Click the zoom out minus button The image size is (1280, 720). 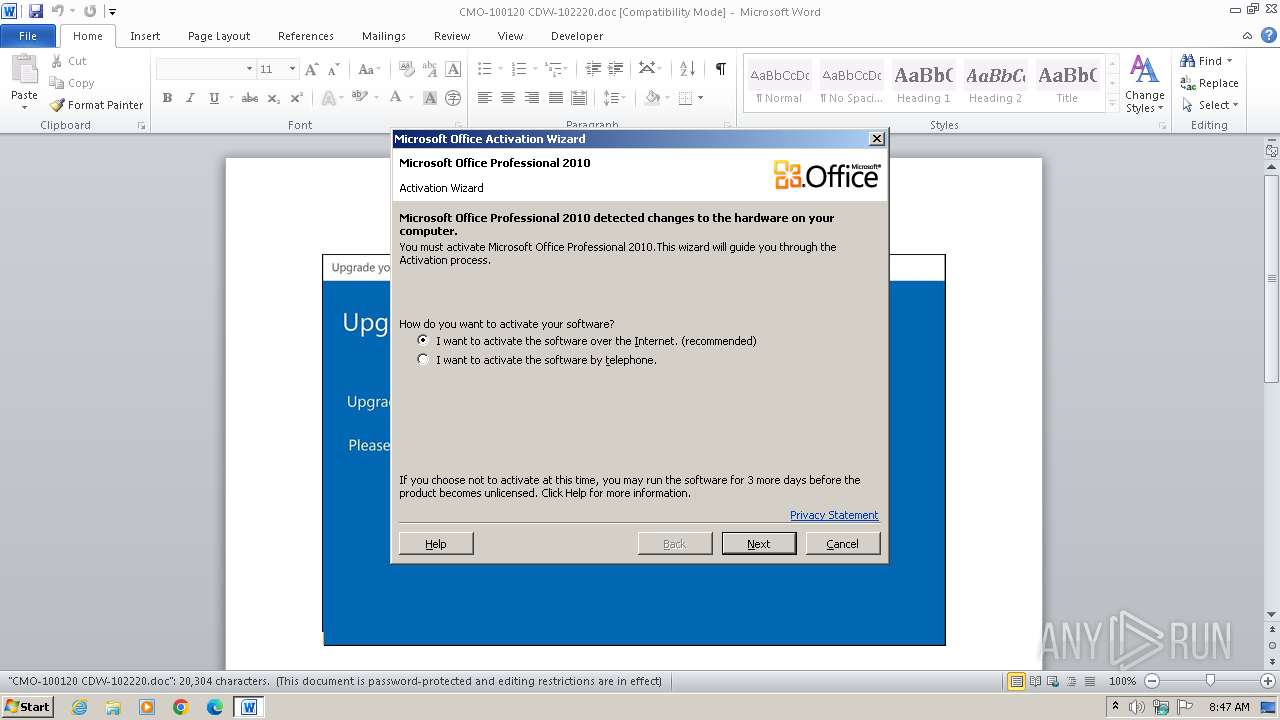[x=1152, y=681]
